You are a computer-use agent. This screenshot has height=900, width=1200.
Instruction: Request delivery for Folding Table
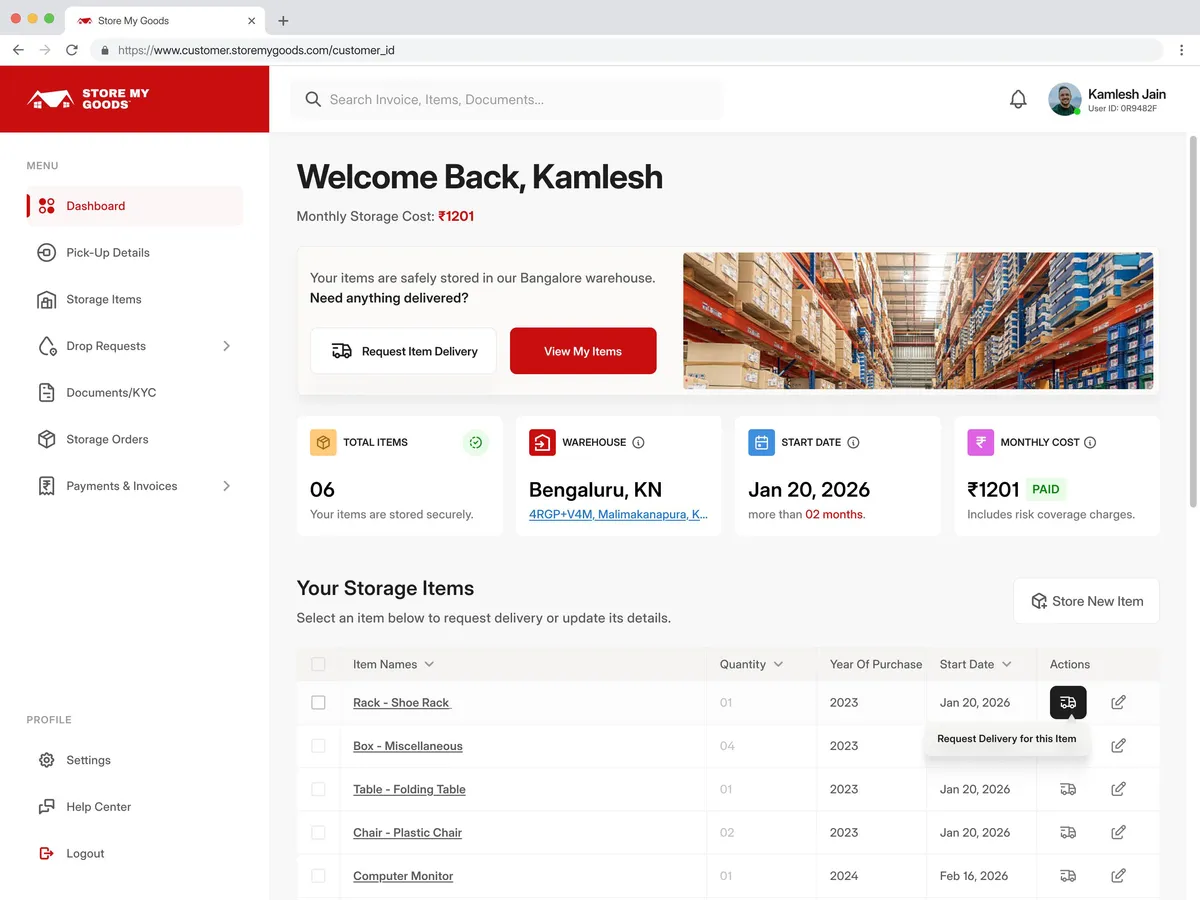coord(1068,789)
